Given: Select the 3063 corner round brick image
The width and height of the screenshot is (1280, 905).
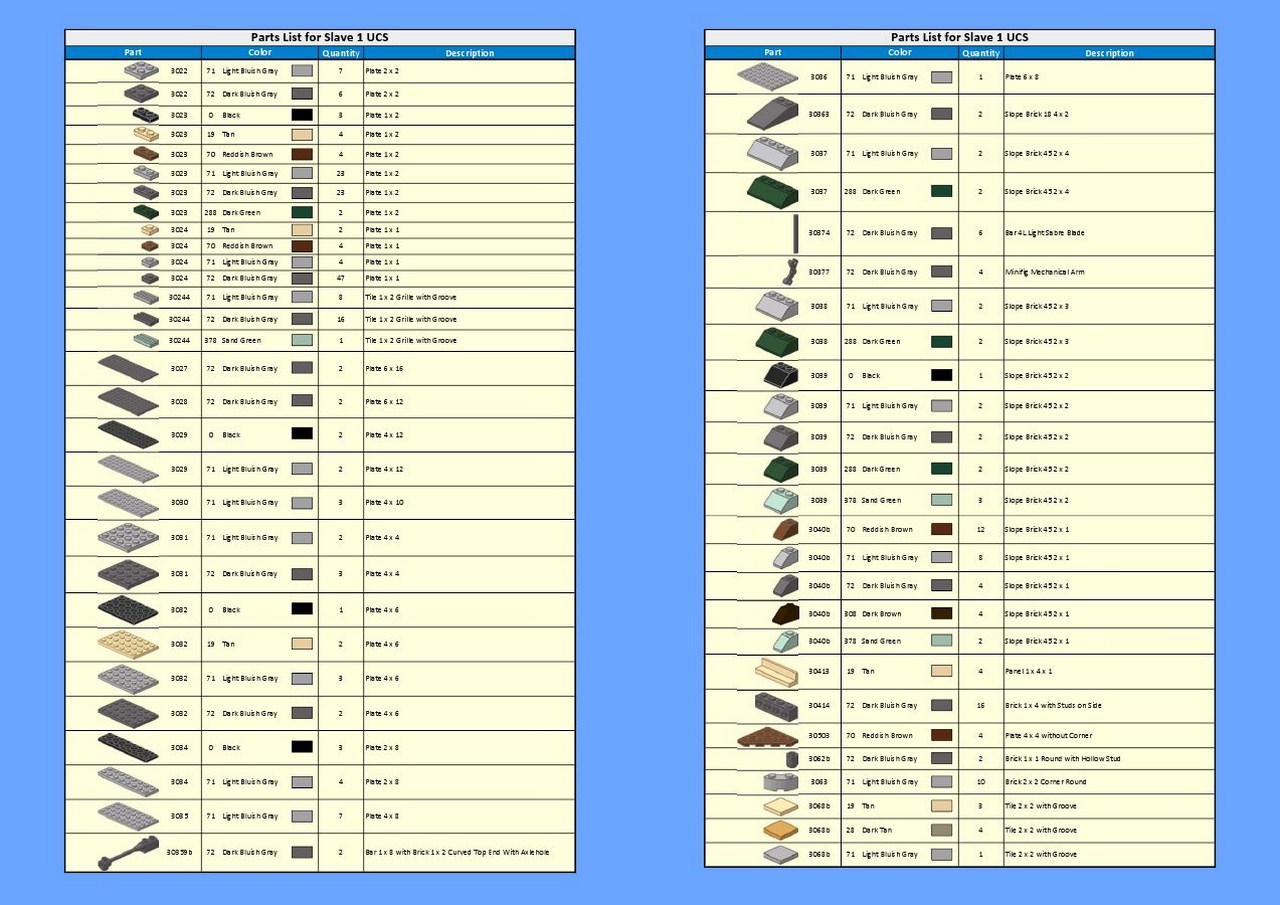Looking at the screenshot, I should [781, 782].
